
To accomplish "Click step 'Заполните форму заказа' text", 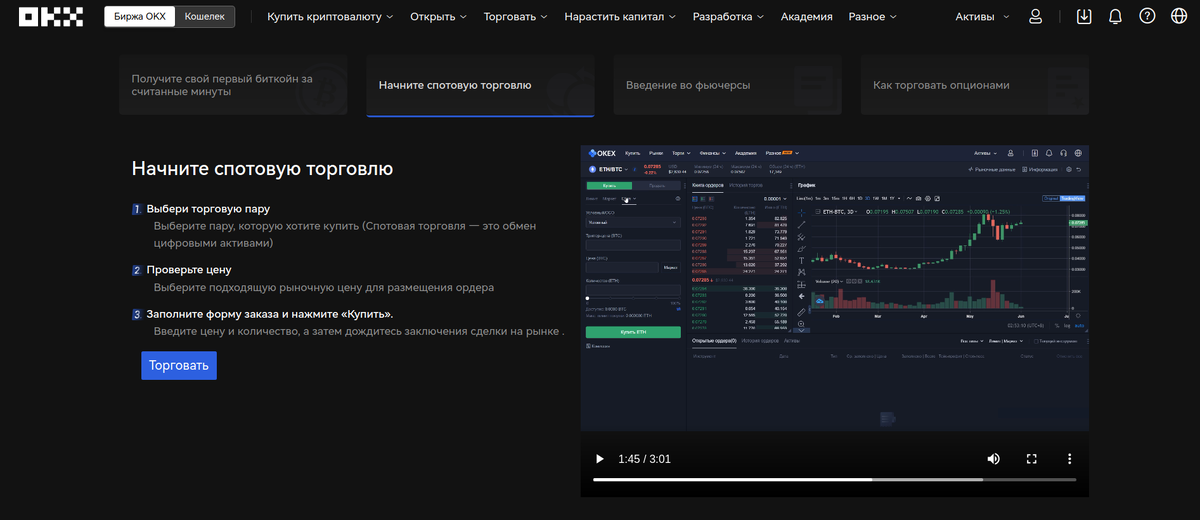I will click(270, 314).
